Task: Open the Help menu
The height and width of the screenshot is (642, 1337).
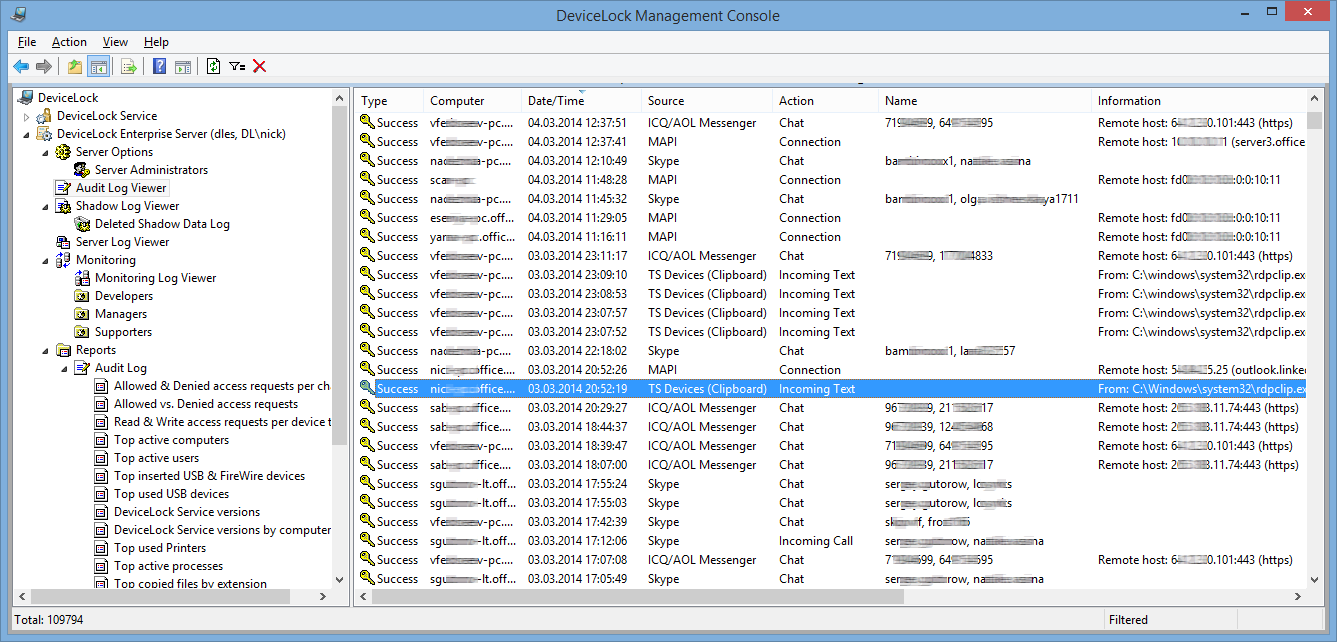Action: tap(156, 42)
